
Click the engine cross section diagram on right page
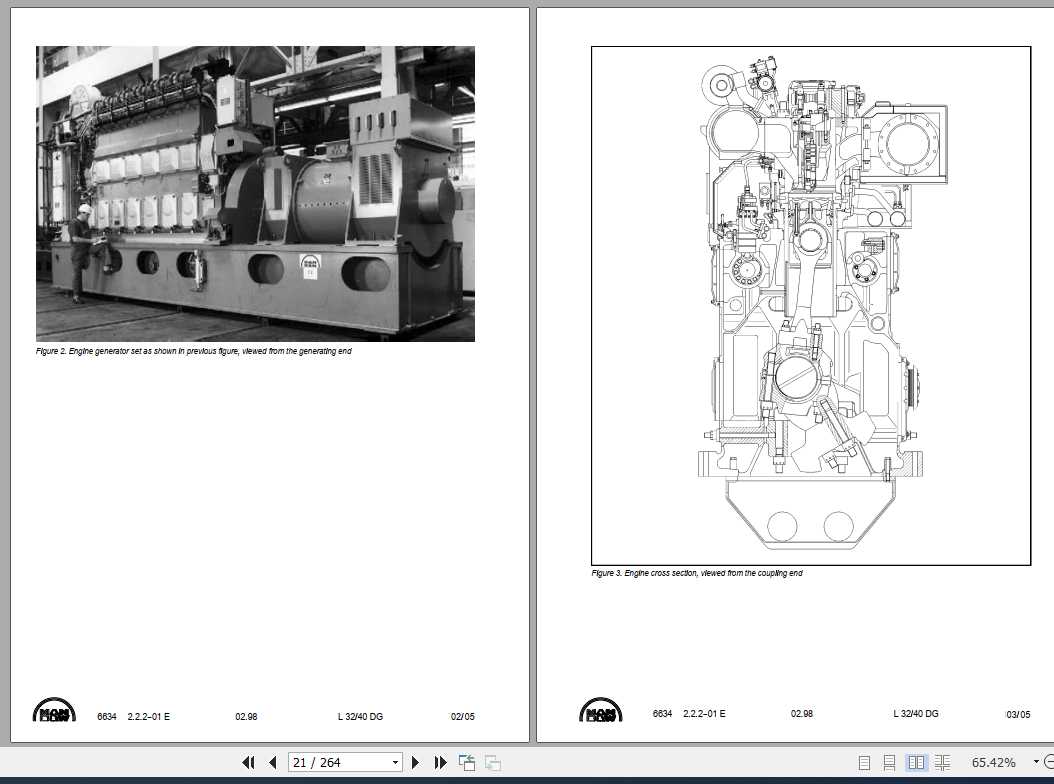click(x=810, y=300)
